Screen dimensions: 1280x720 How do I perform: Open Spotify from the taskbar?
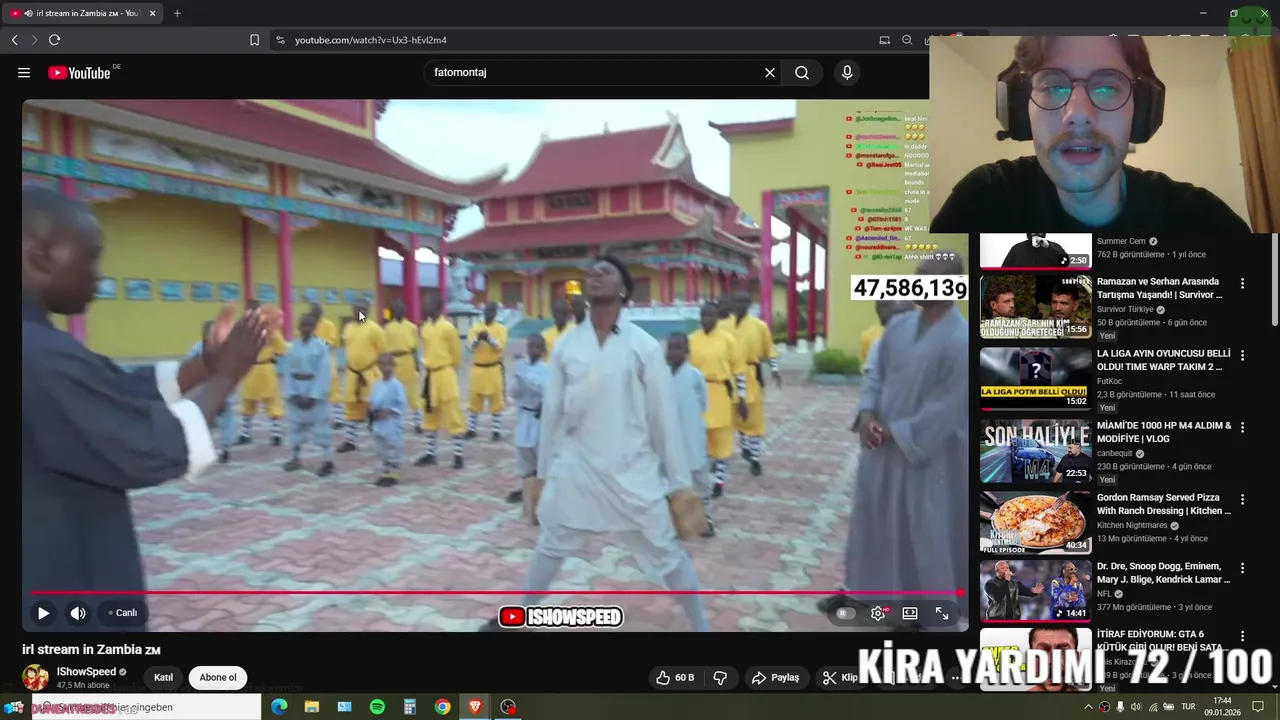[x=377, y=707]
